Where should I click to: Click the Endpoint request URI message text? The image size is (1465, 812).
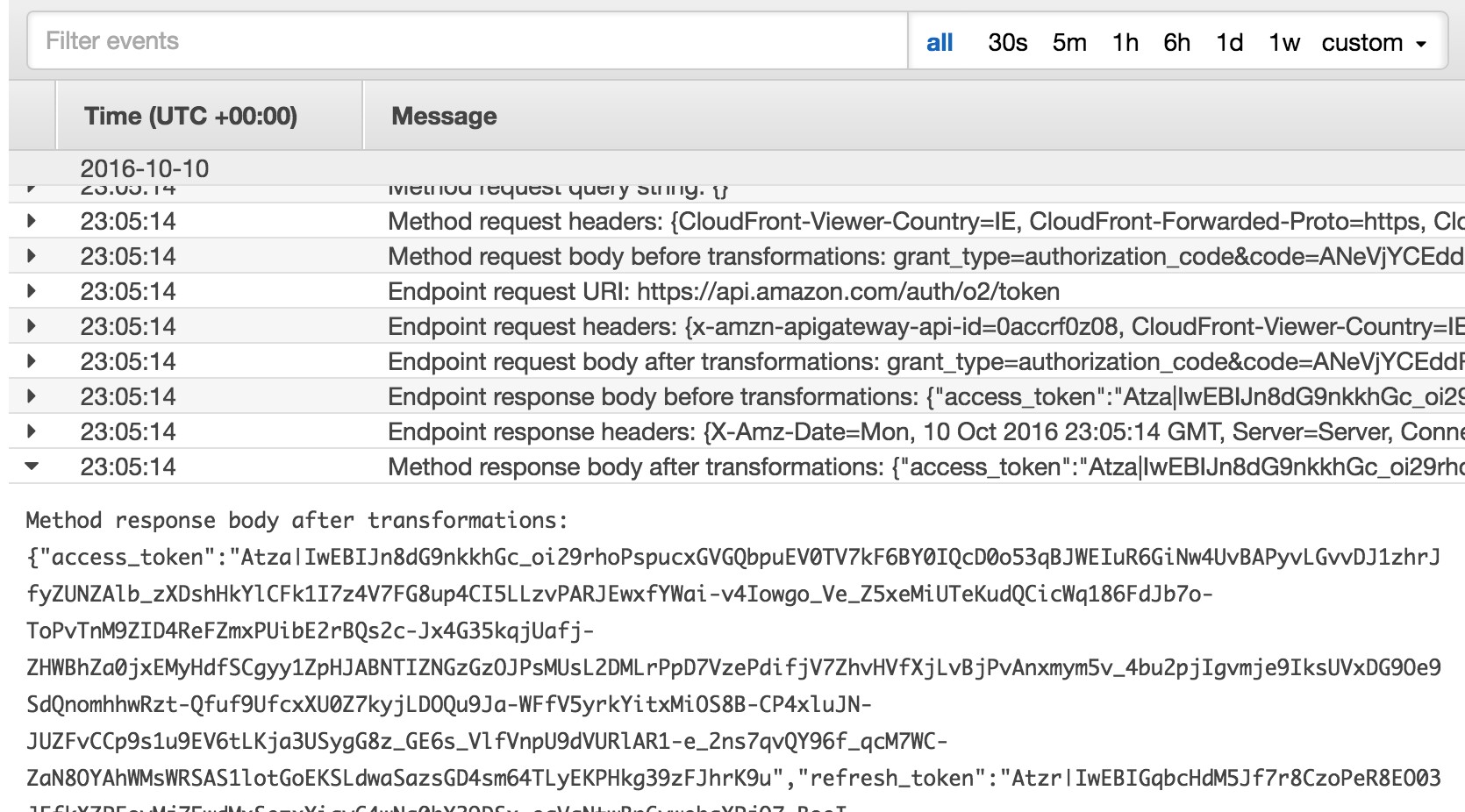(x=723, y=291)
